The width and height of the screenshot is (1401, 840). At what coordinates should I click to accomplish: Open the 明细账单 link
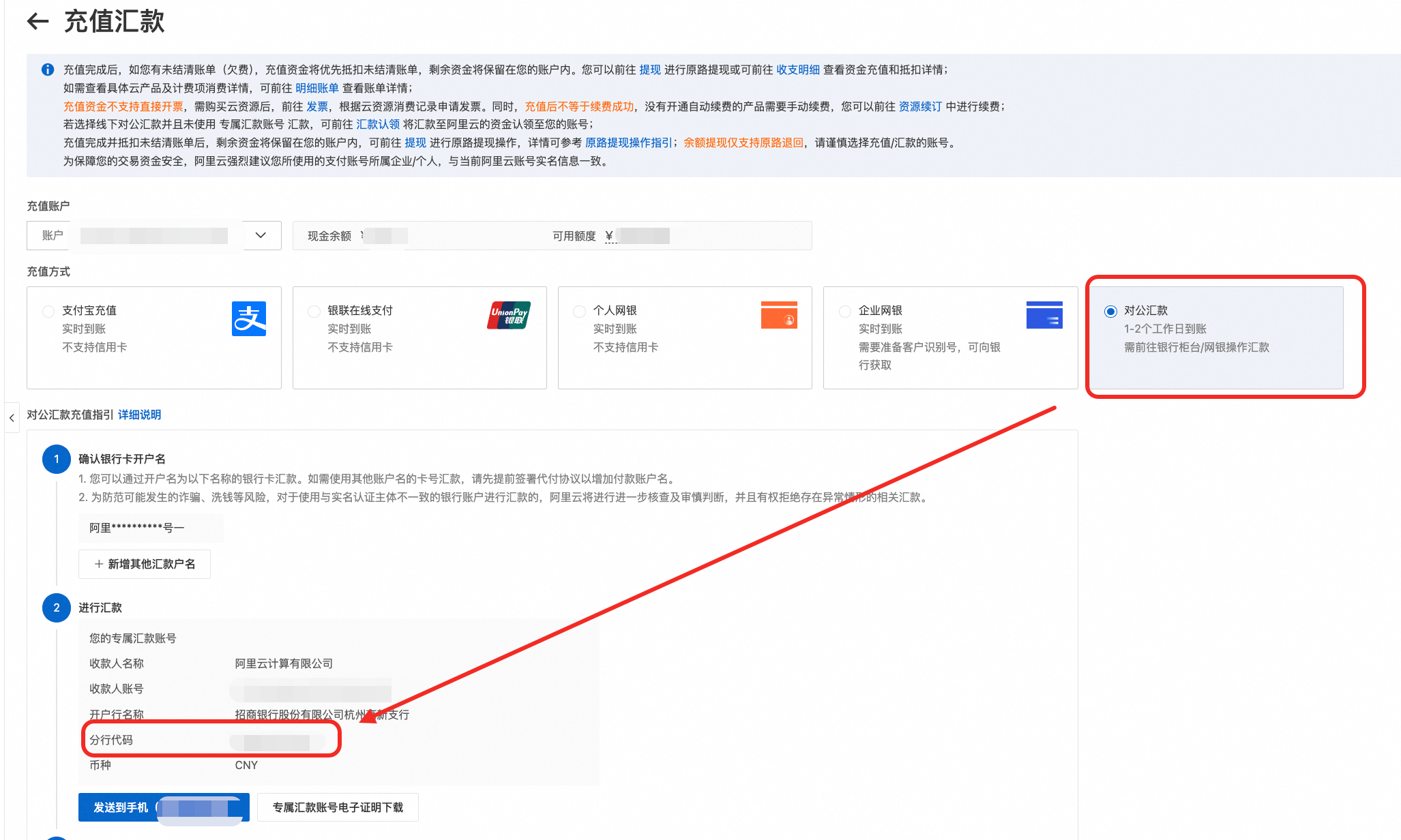[x=317, y=88]
